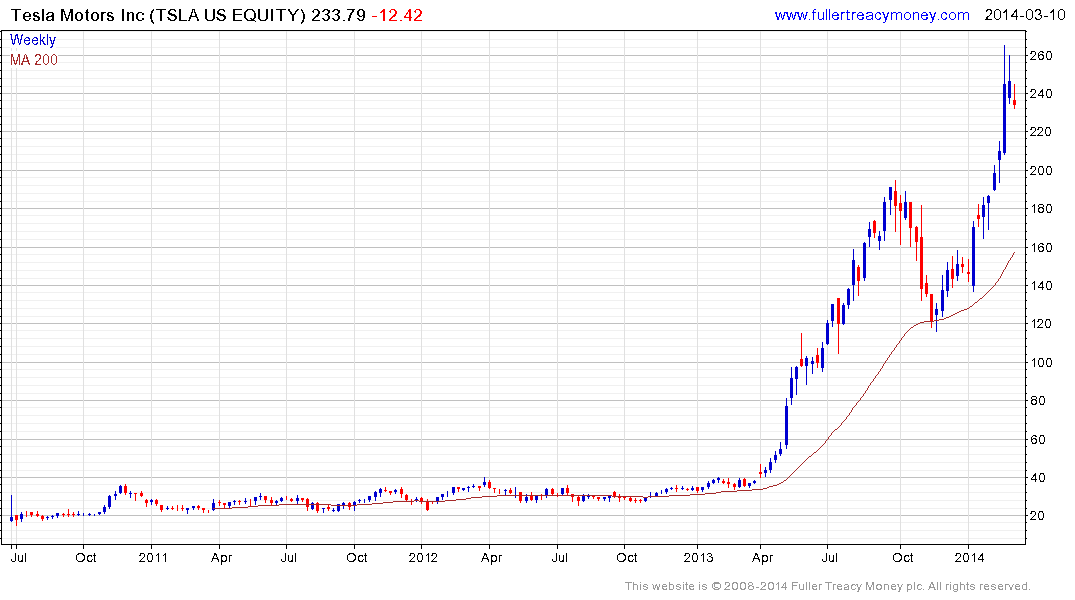1075x600 pixels.
Task: Click the Tesla Motors Inc chart title
Action: (x=158, y=15)
